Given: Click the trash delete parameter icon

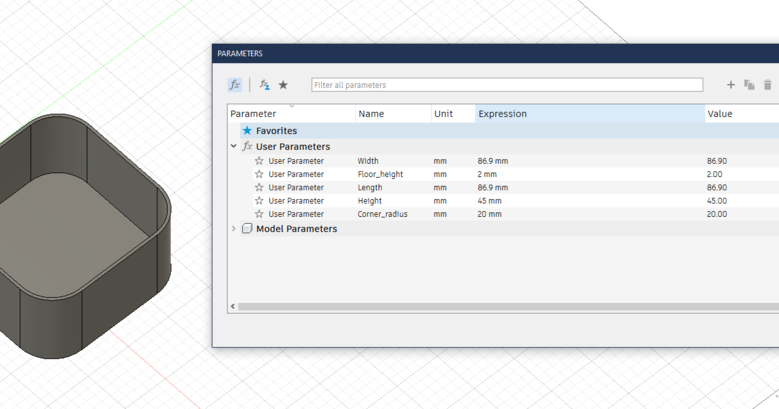Looking at the screenshot, I should click(767, 85).
